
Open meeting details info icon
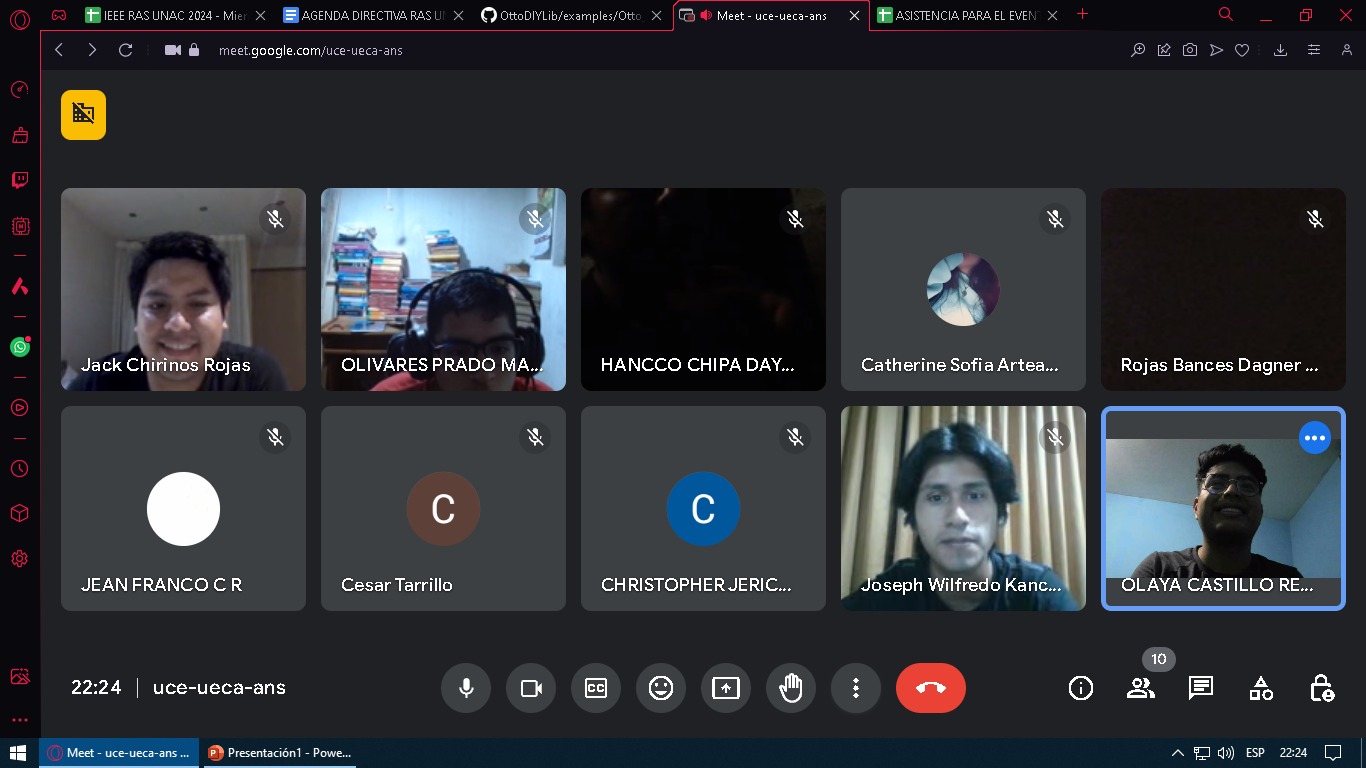pyautogui.click(x=1081, y=688)
